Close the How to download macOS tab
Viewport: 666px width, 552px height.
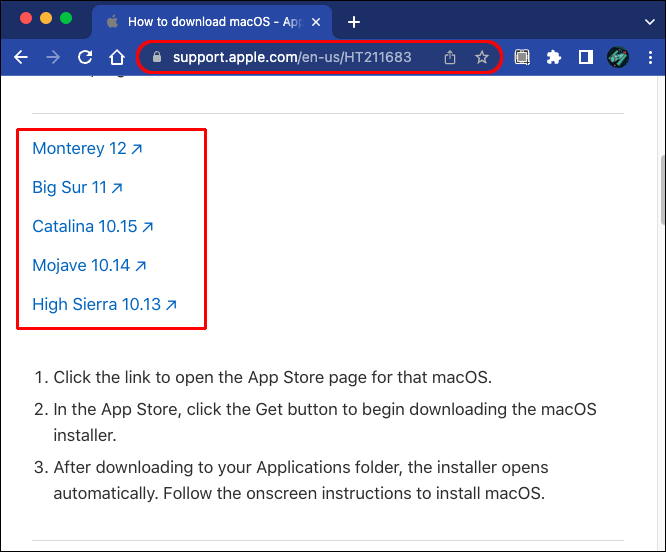(x=316, y=22)
